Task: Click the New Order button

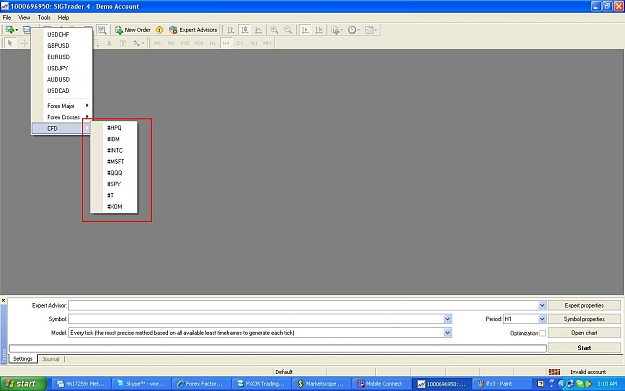Action: click(x=133, y=30)
